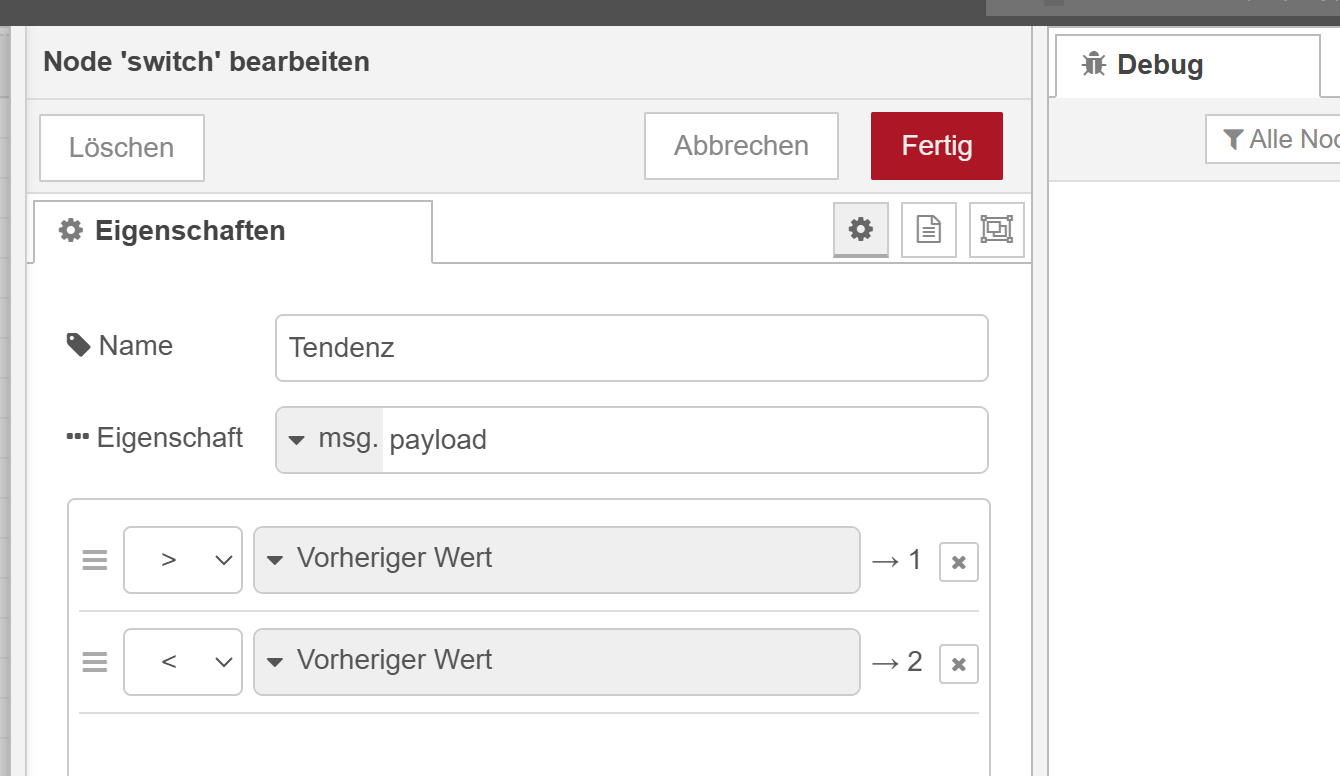Open the greater-than operator dropdown
The height and width of the screenshot is (776, 1340).
point(183,560)
